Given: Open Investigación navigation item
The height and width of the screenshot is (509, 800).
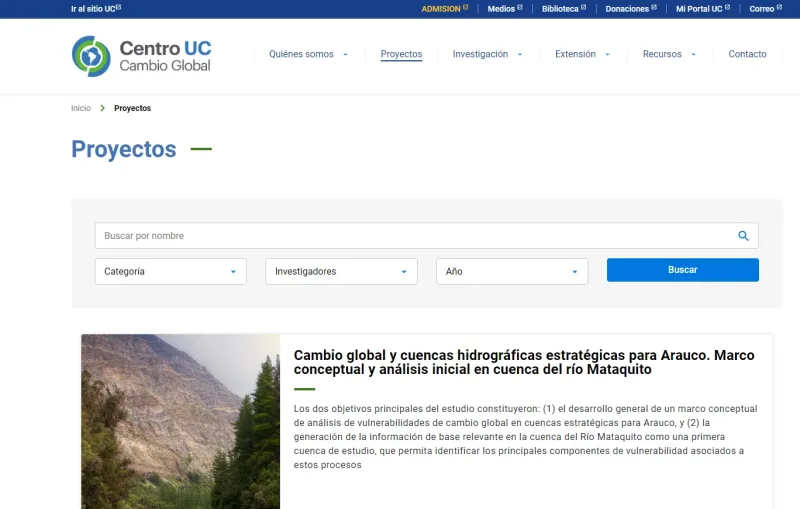Looking at the screenshot, I should coord(481,54).
